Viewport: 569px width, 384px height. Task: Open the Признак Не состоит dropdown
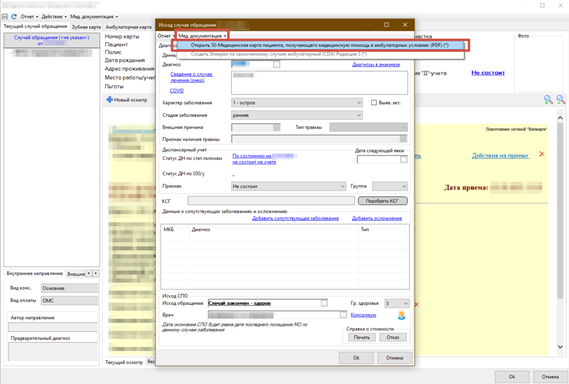pyautogui.click(x=288, y=186)
